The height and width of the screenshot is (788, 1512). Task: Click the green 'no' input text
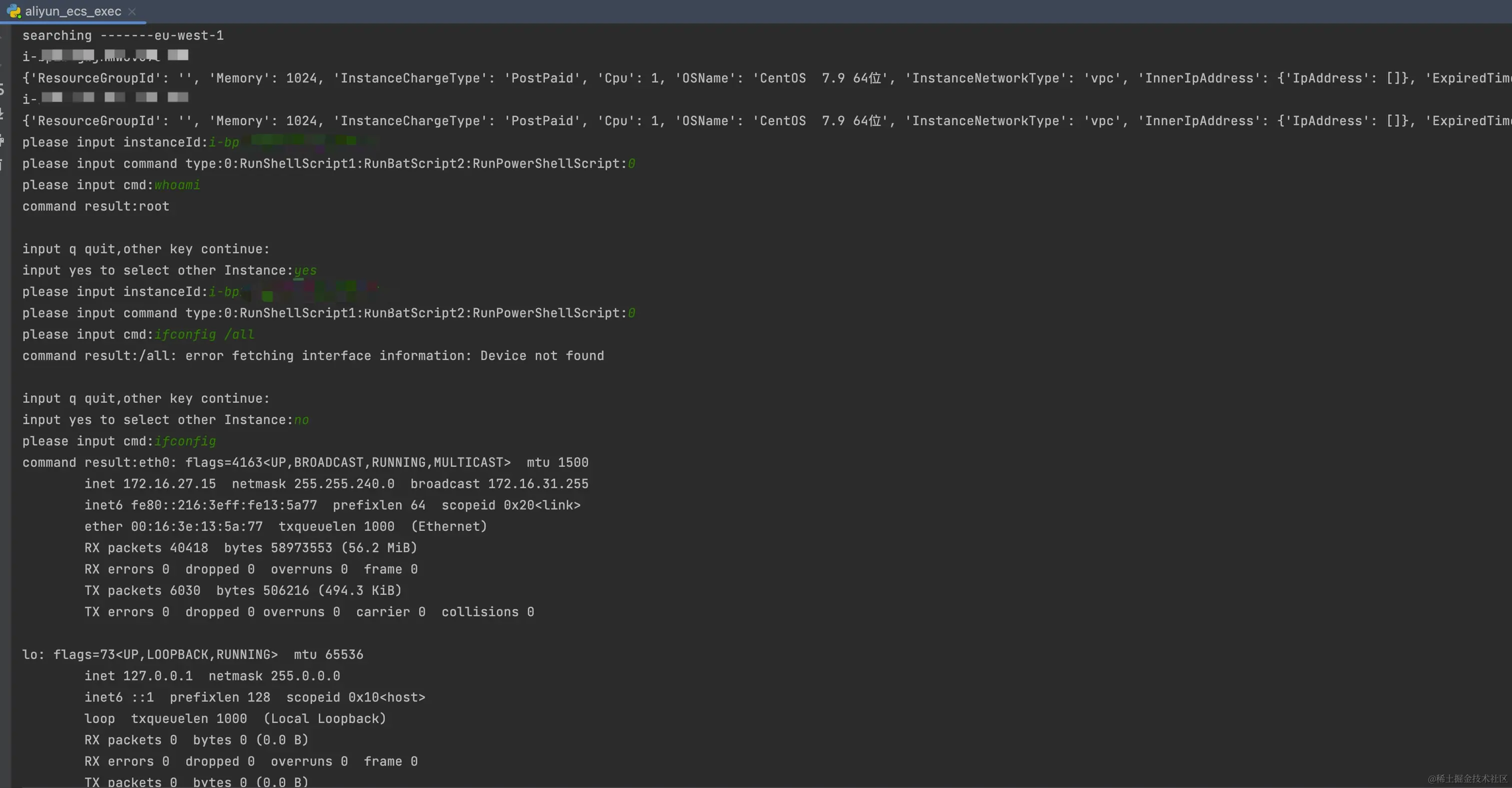coord(300,420)
